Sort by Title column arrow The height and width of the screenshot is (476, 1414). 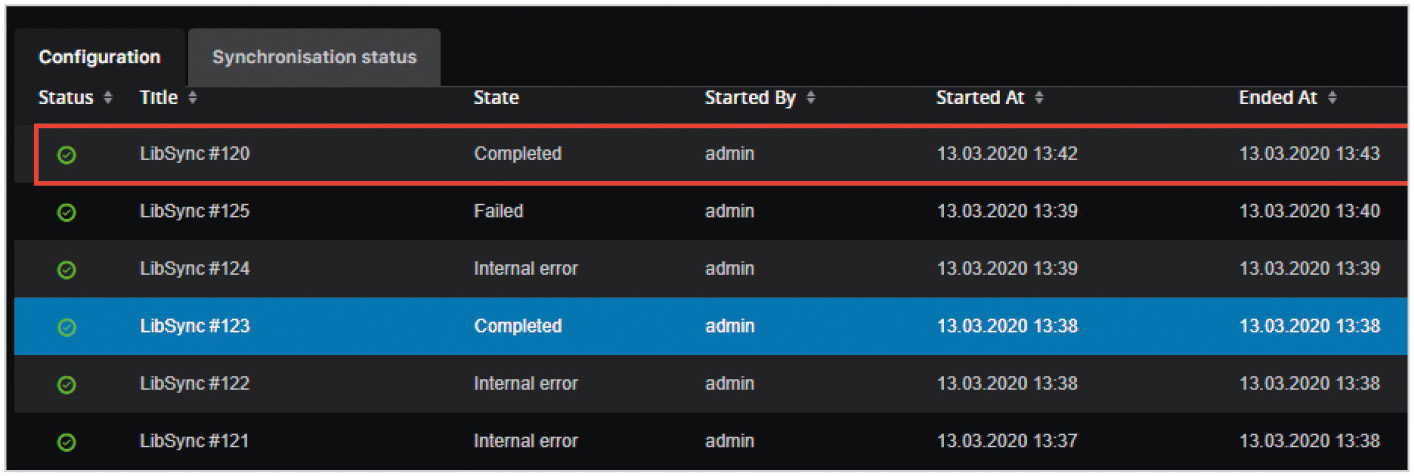click(x=193, y=98)
